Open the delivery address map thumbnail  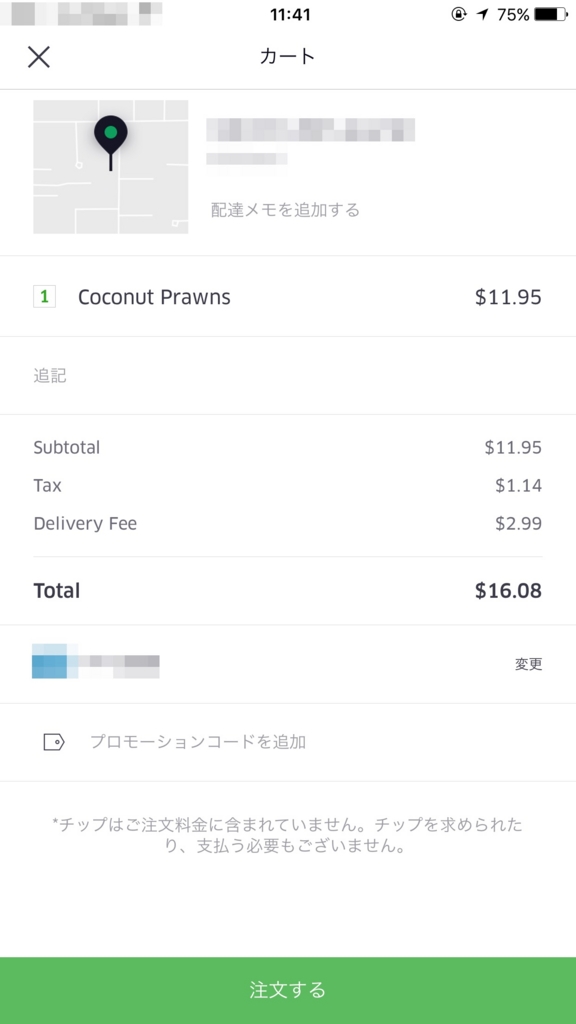coord(110,167)
